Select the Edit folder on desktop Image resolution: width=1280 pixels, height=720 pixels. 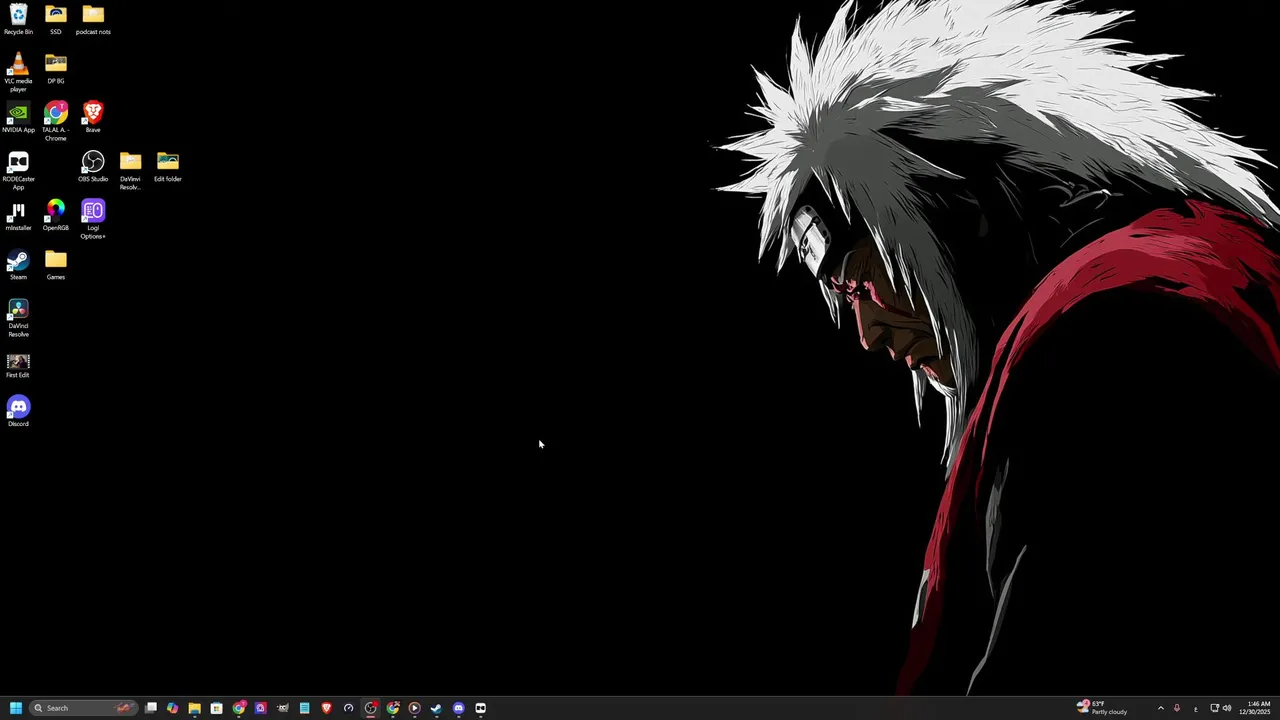(x=168, y=167)
